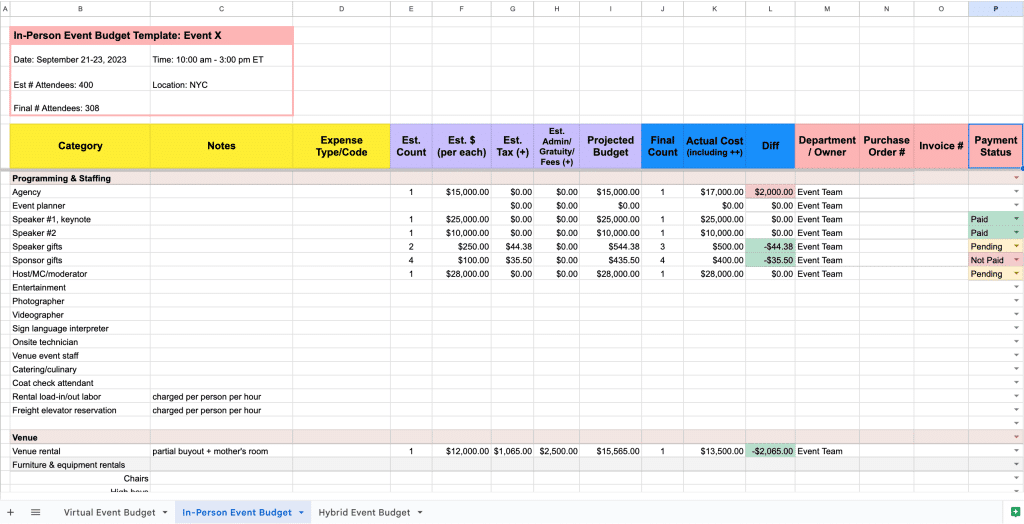Image resolution: width=1024 pixels, height=524 pixels.
Task: Open payment status dropdown for Venue rental row
Action: click(1016, 451)
